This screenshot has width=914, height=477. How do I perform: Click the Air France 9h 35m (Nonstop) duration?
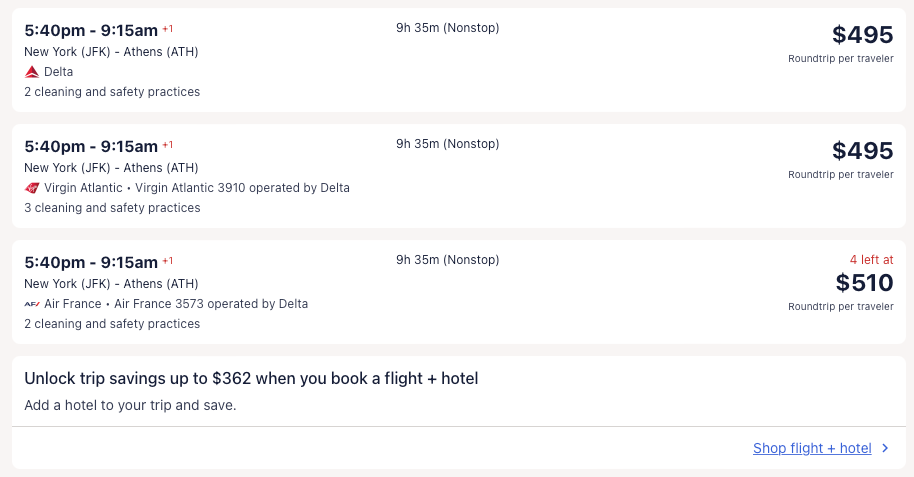coord(447,260)
